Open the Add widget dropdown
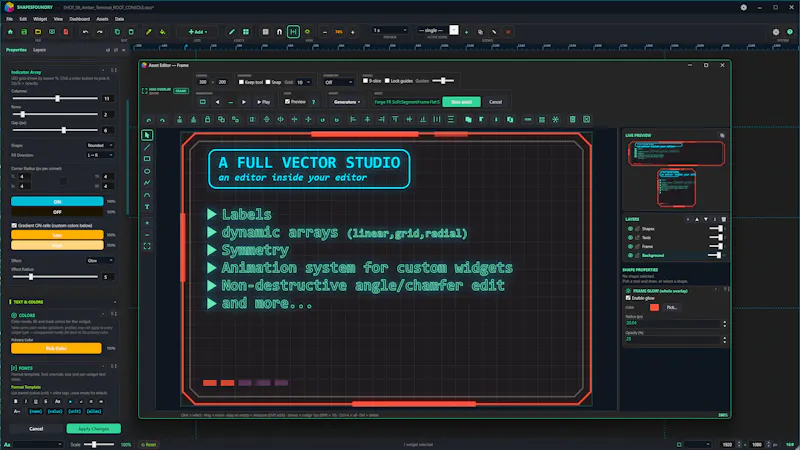 coord(199,32)
